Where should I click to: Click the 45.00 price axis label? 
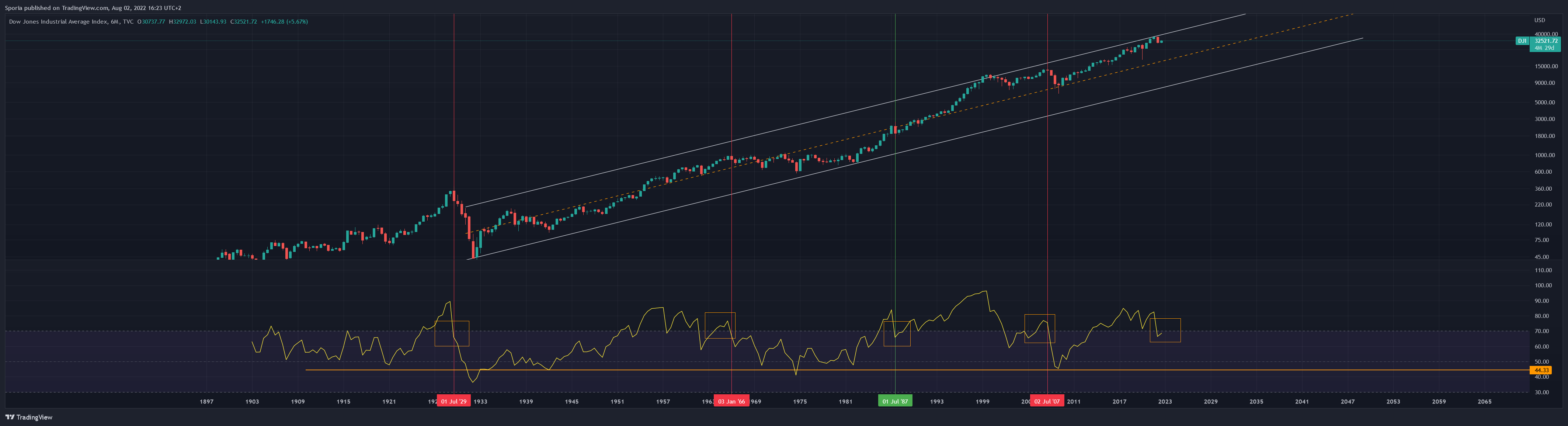click(x=1543, y=257)
